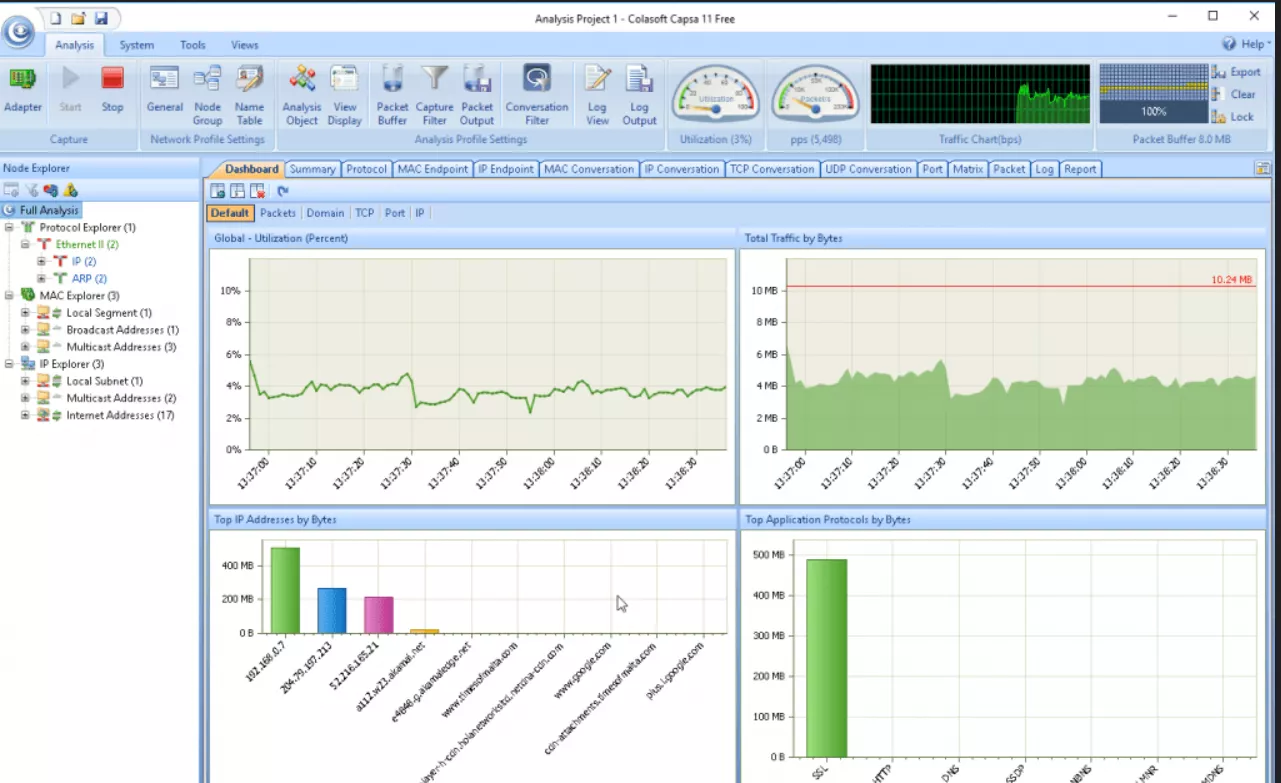Switch to the Views ribbon tab
The image size is (1281, 783).
click(x=245, y=45)
